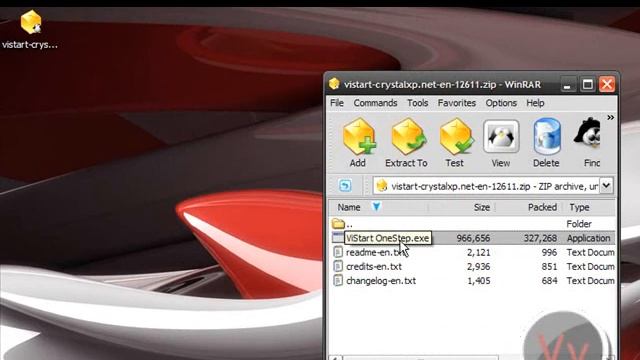Select the parent folder '..' row

coord(473,224)
